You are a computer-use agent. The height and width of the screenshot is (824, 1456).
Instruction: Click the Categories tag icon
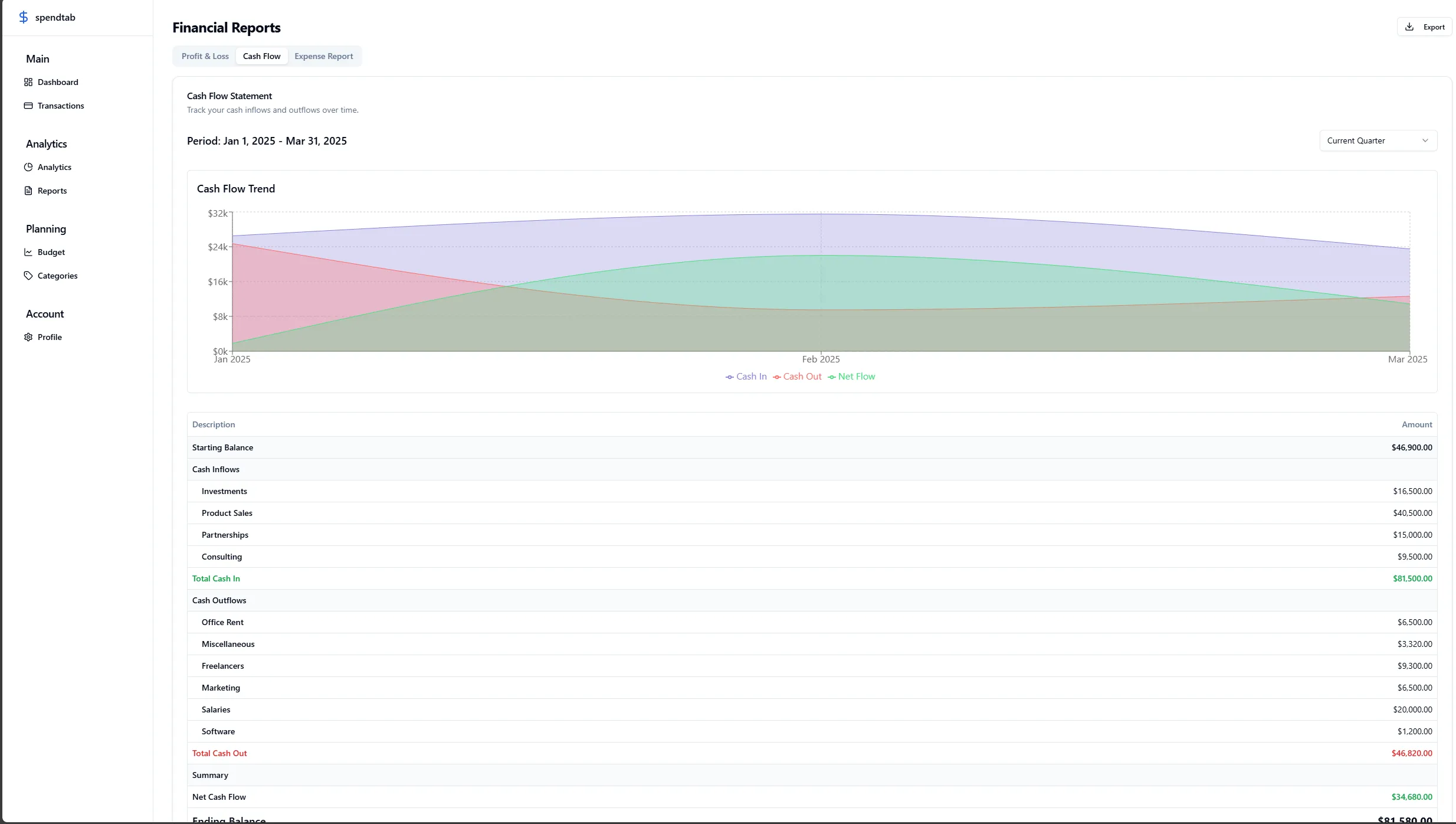pos(28,276)
